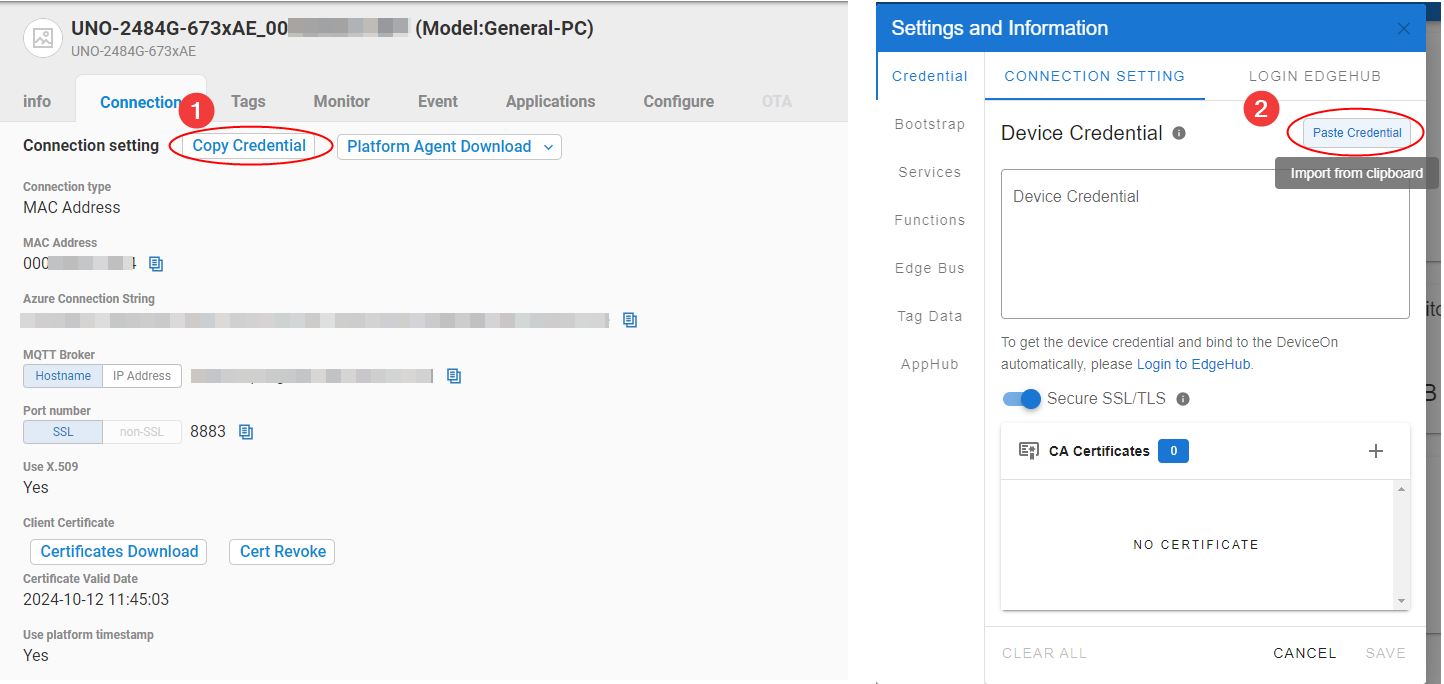Screen dimensions: 1444x684
Task: Select IP Address for MQTT Broker
Action: point(142,376)
